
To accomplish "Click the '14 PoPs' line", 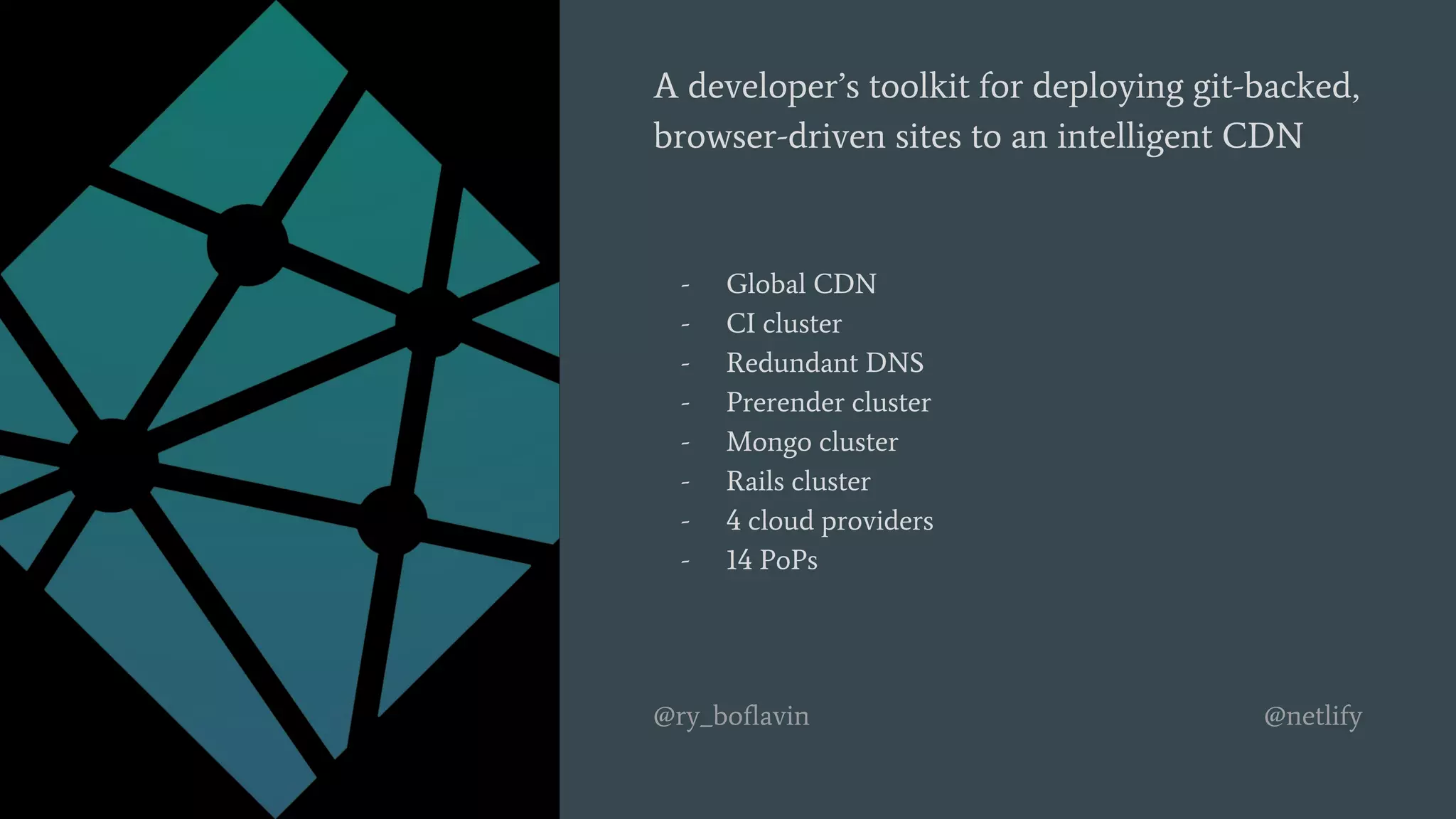I will click(771, 560).
